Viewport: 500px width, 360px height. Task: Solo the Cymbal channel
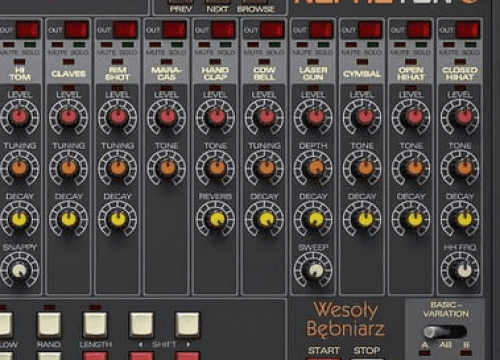[x=373, y=45]
